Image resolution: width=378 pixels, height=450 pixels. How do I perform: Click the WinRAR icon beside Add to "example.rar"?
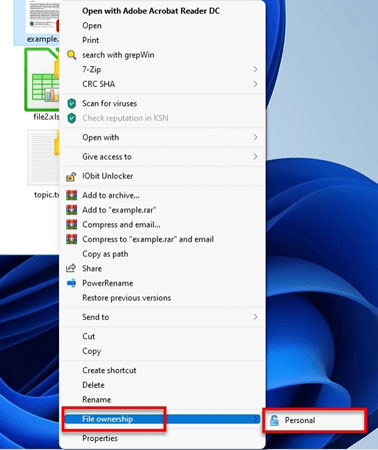[71, 210]
